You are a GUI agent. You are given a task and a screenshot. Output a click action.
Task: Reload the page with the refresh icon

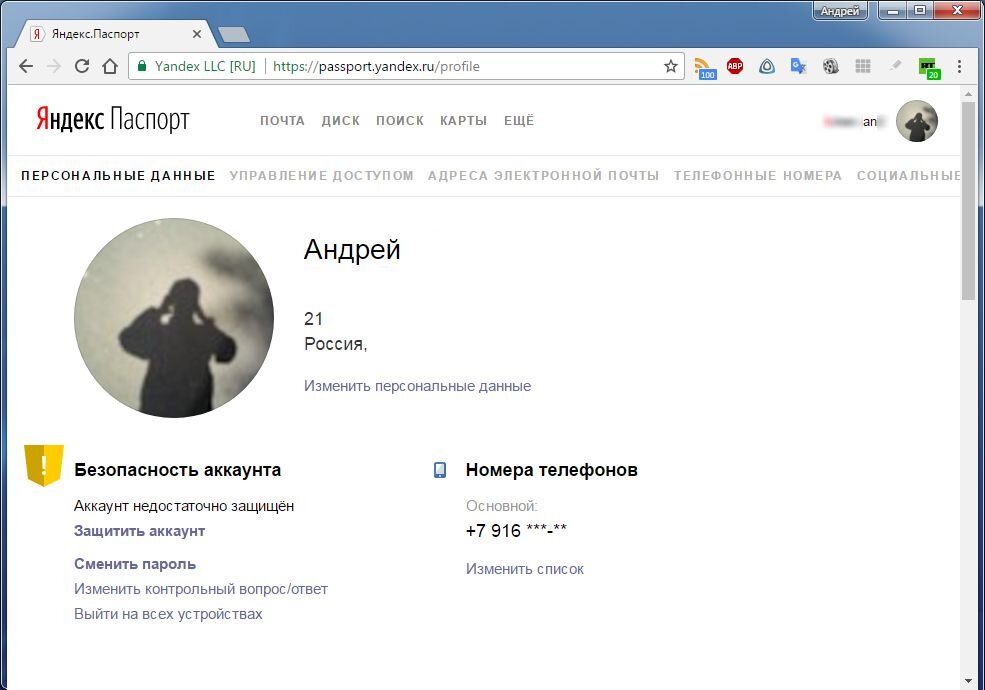point(82,66)
